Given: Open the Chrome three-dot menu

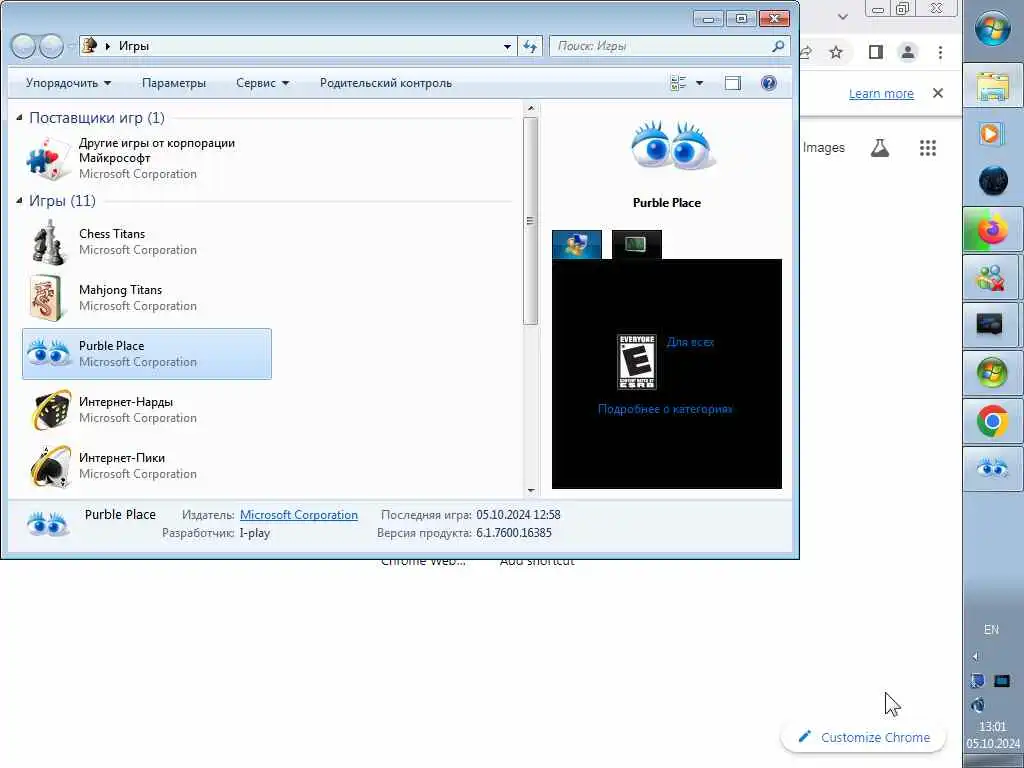Looking at the screenshot, I should pyautogui.click(x=940, y=52).
